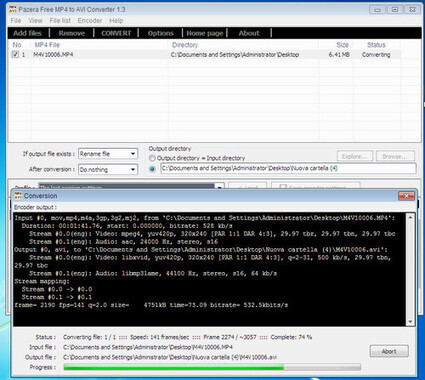The image size is (425, 380).
Task: Open the View menu
Action: 35,21
